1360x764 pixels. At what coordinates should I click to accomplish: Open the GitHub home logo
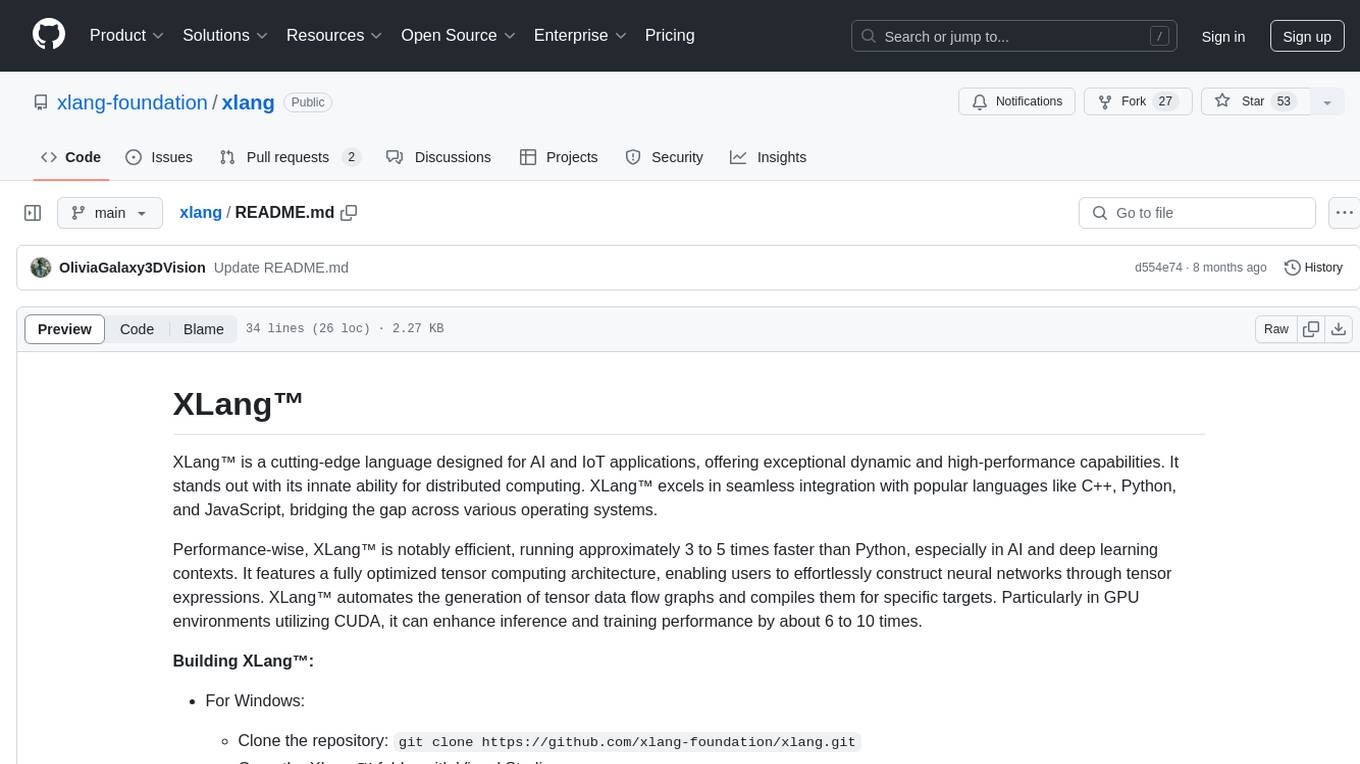click(49, 35)
